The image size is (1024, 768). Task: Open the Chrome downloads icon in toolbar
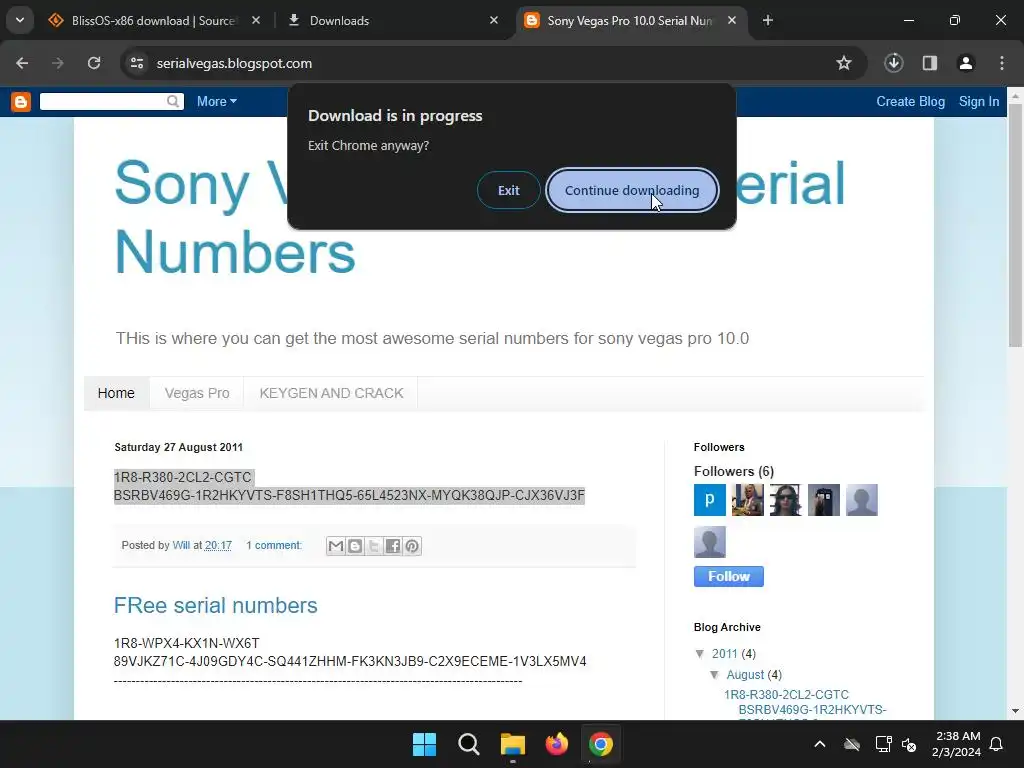893,63
